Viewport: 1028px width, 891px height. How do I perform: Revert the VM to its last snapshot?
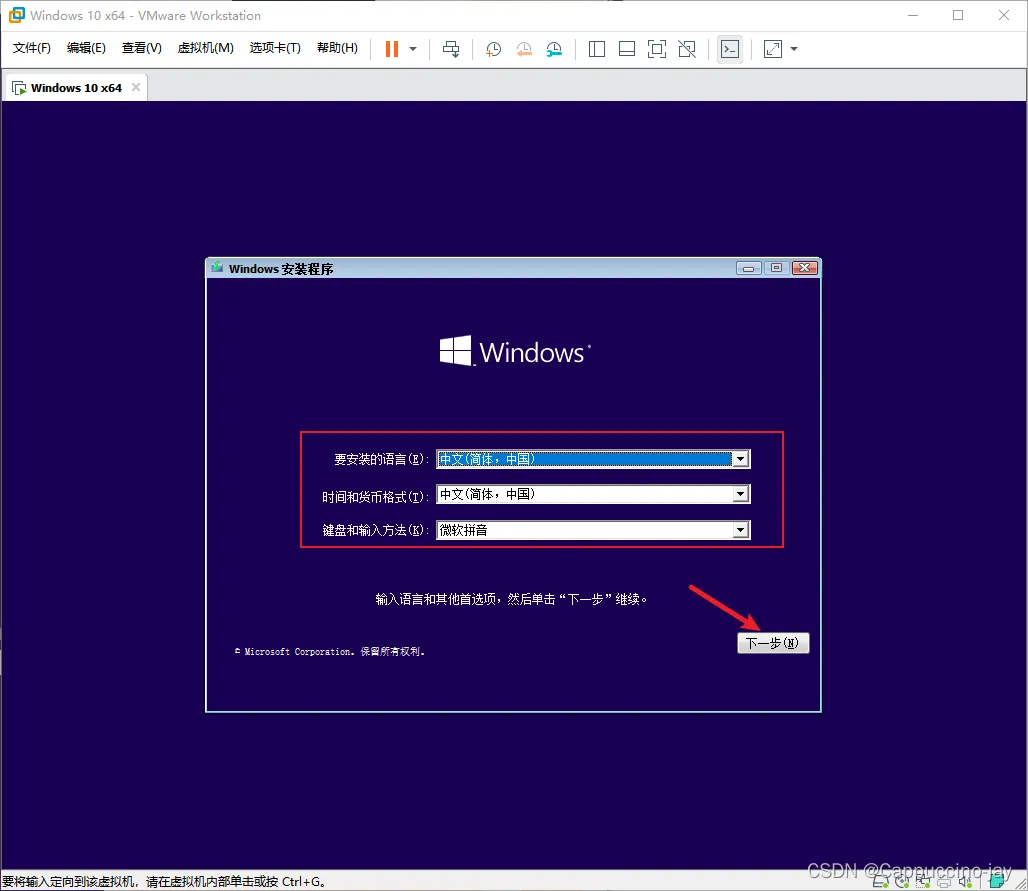click(524, 49)
